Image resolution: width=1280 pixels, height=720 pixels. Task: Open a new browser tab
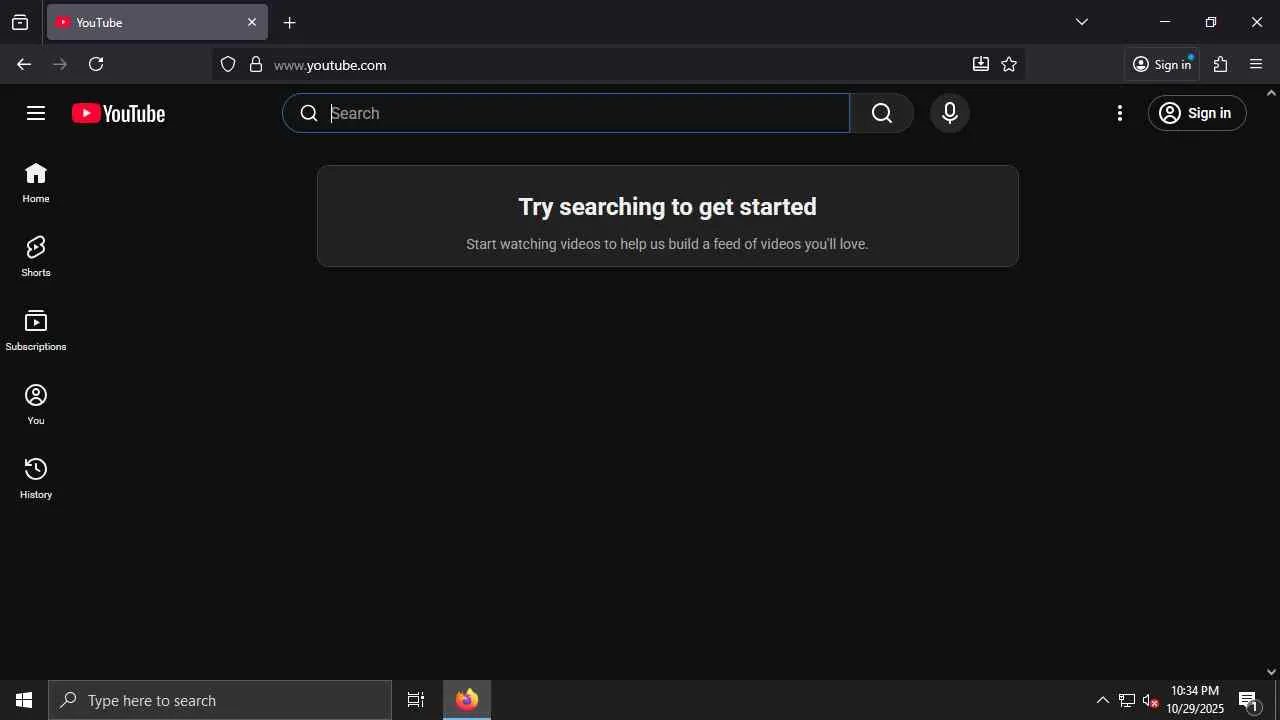290,22
